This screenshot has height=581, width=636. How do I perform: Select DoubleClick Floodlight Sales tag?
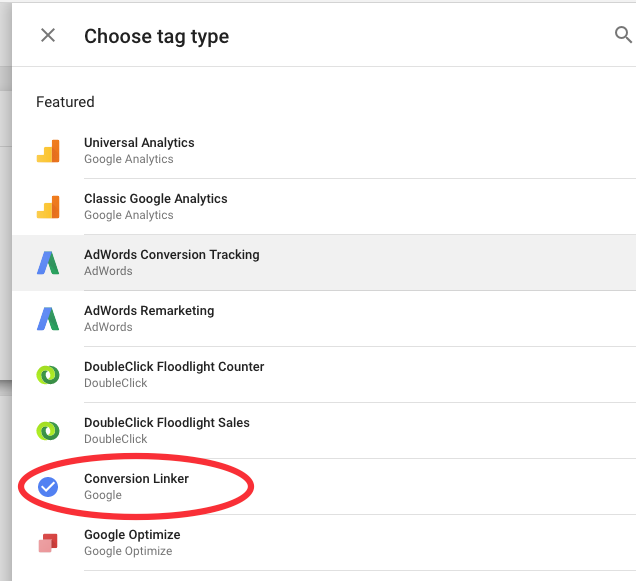[x=324, y=430]
